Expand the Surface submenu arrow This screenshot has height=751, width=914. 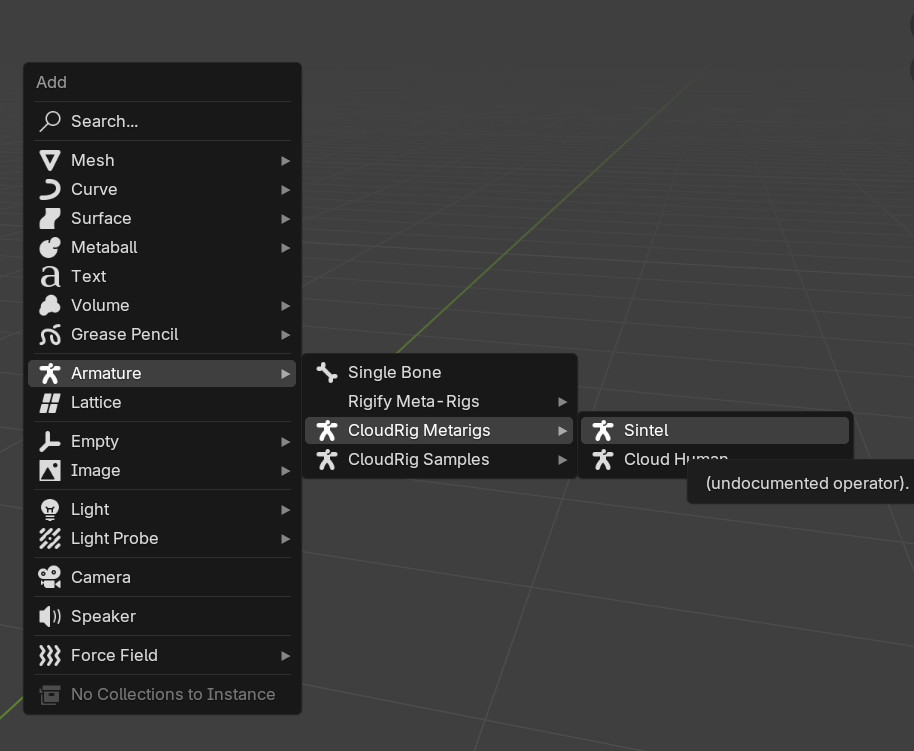(x=286, y=219)
